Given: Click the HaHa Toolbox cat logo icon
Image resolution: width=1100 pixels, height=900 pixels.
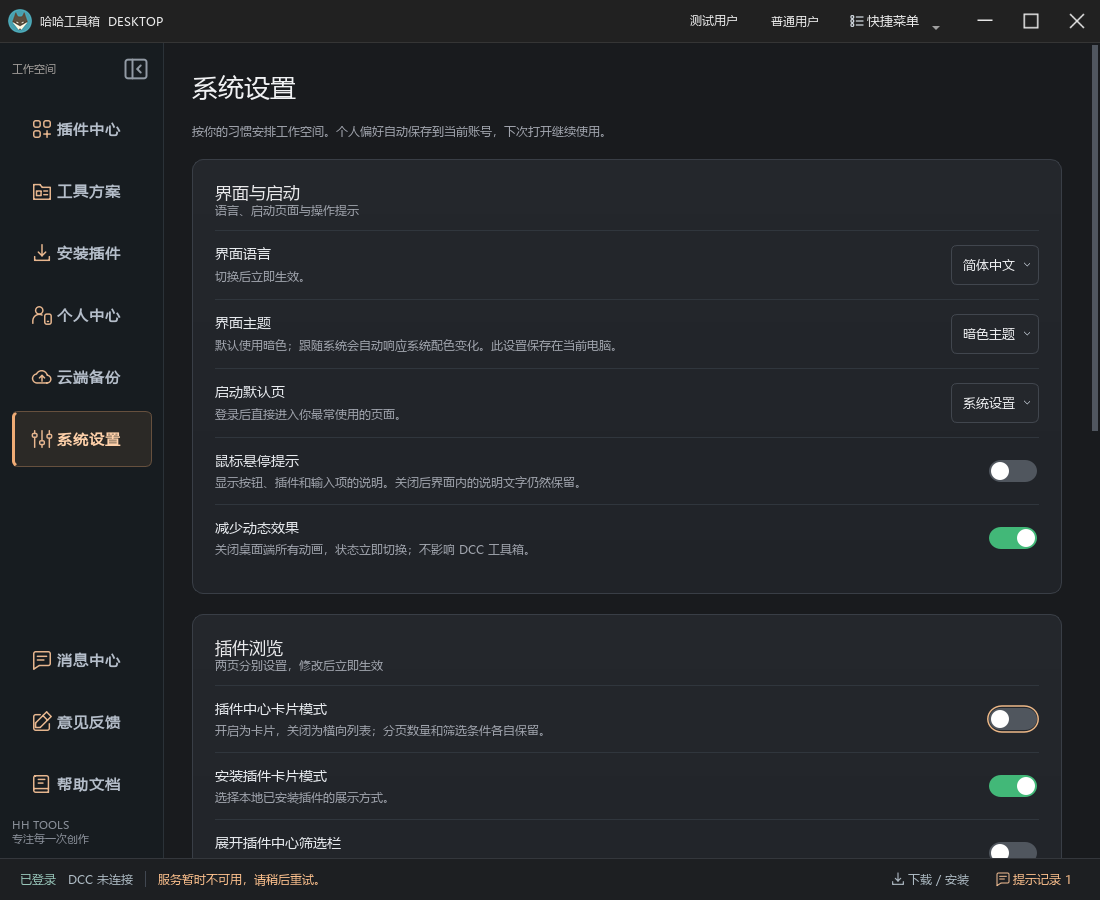Looking at the screenshot, I should coord(20,21).
